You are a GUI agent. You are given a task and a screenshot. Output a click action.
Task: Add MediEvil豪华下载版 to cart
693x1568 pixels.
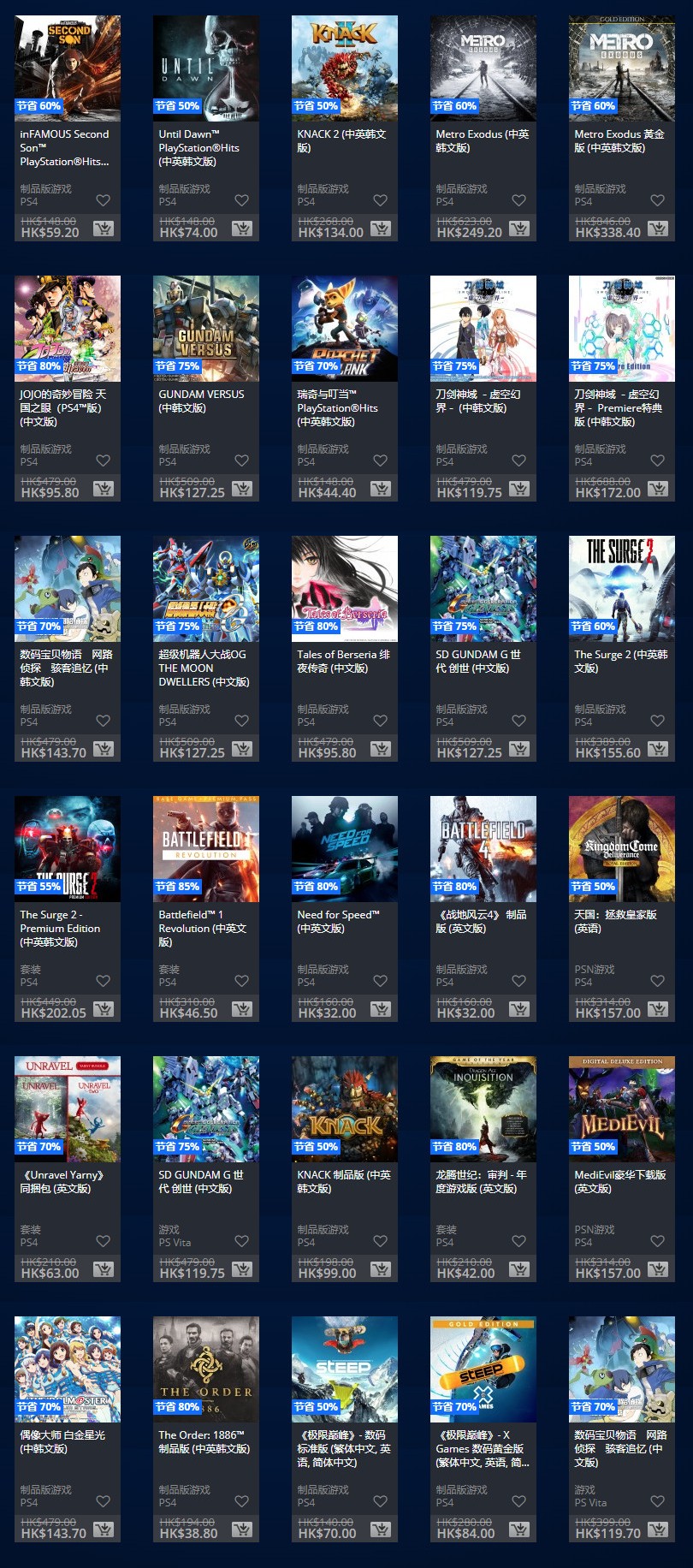[658, 1269]
